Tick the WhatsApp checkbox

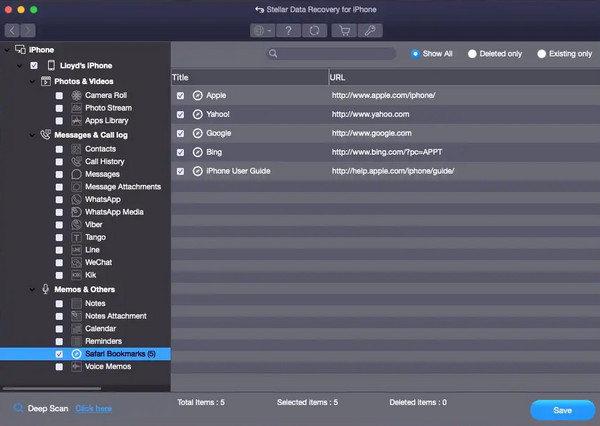point(59,200)
